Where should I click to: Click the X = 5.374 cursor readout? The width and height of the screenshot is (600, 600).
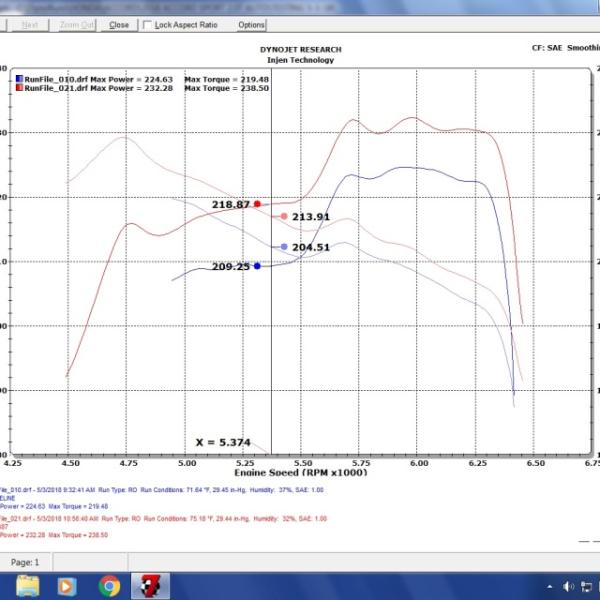point(223,442)
